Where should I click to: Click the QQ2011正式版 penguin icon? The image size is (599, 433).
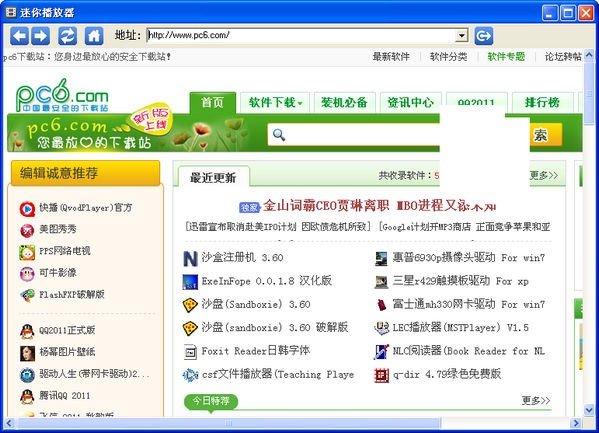27,331
